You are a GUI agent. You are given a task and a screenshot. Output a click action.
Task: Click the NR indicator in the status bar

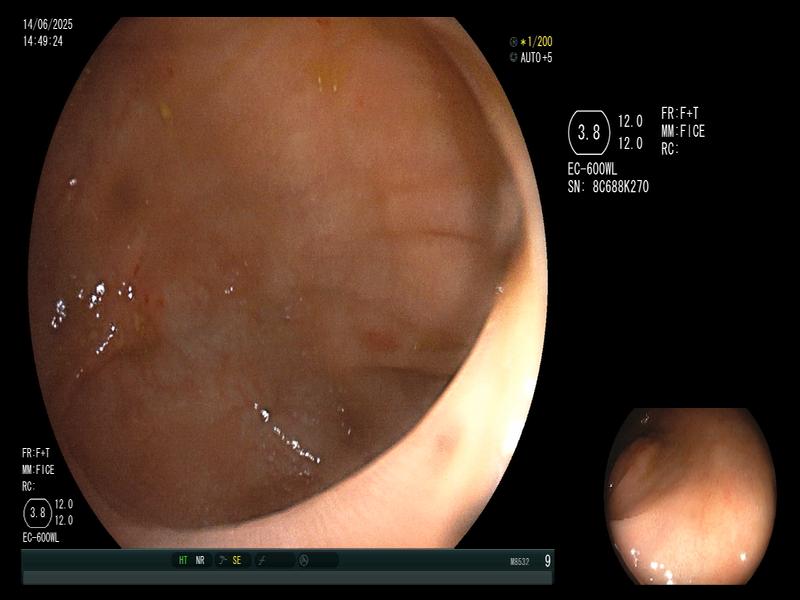point(200,560)
